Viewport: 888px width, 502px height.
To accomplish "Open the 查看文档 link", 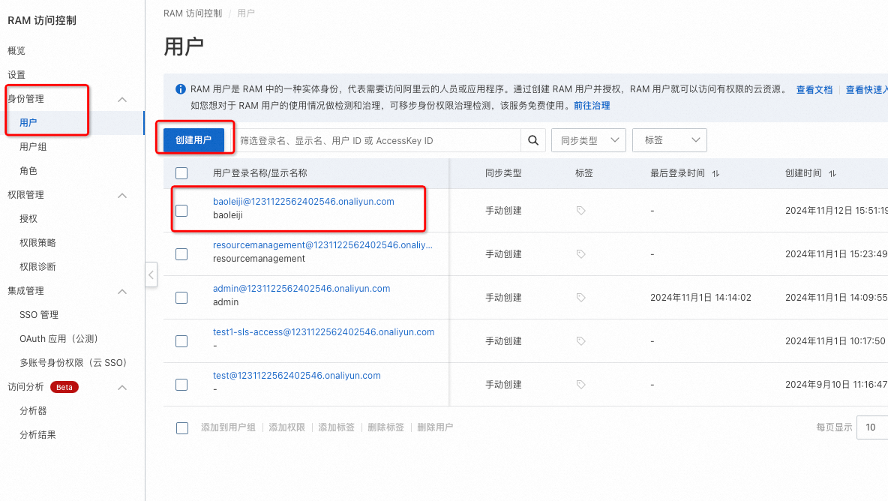I will (x=814, y=90).
